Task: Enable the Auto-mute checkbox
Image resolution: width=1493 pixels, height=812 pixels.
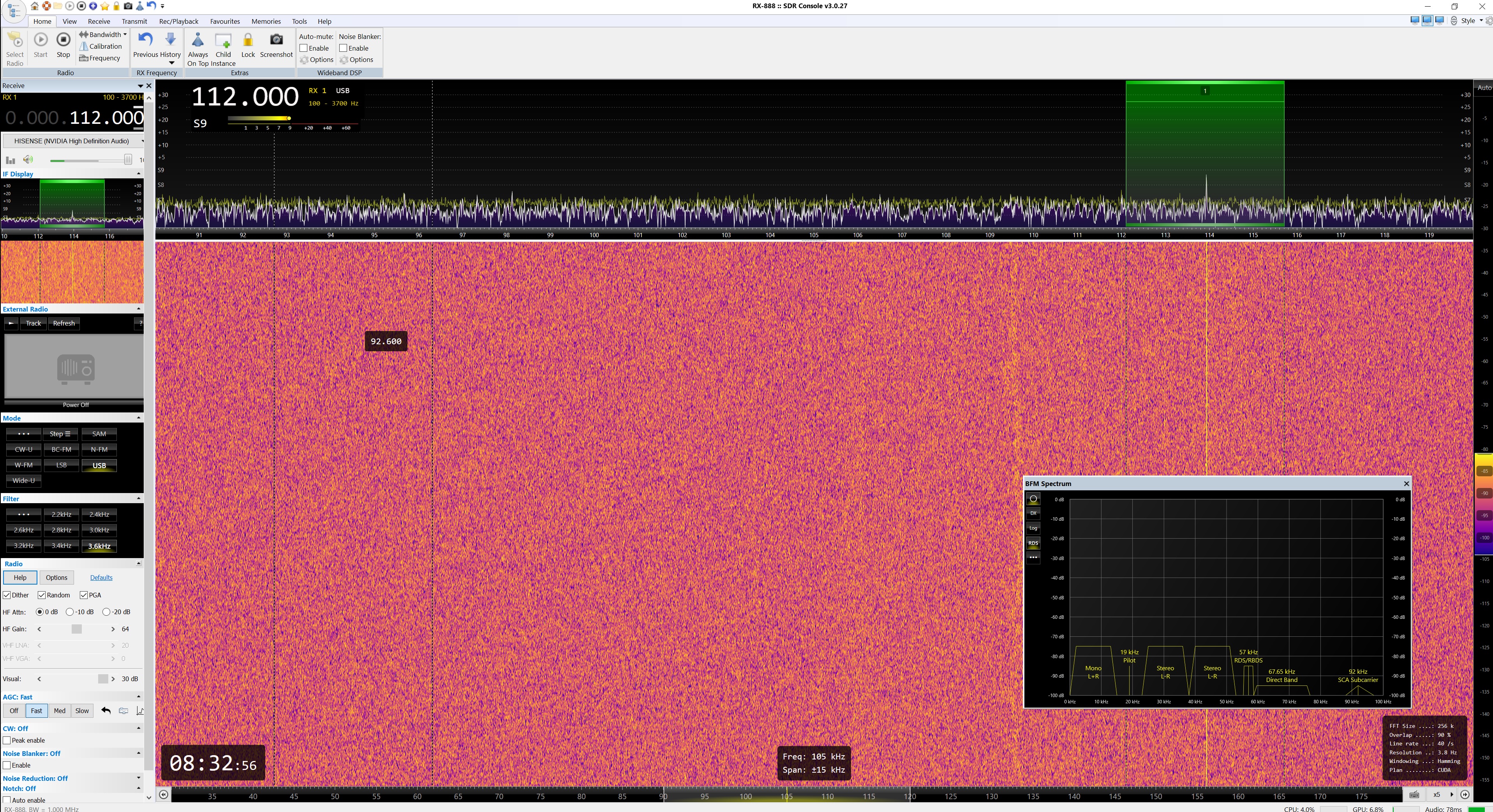Action: coord(304,48)
